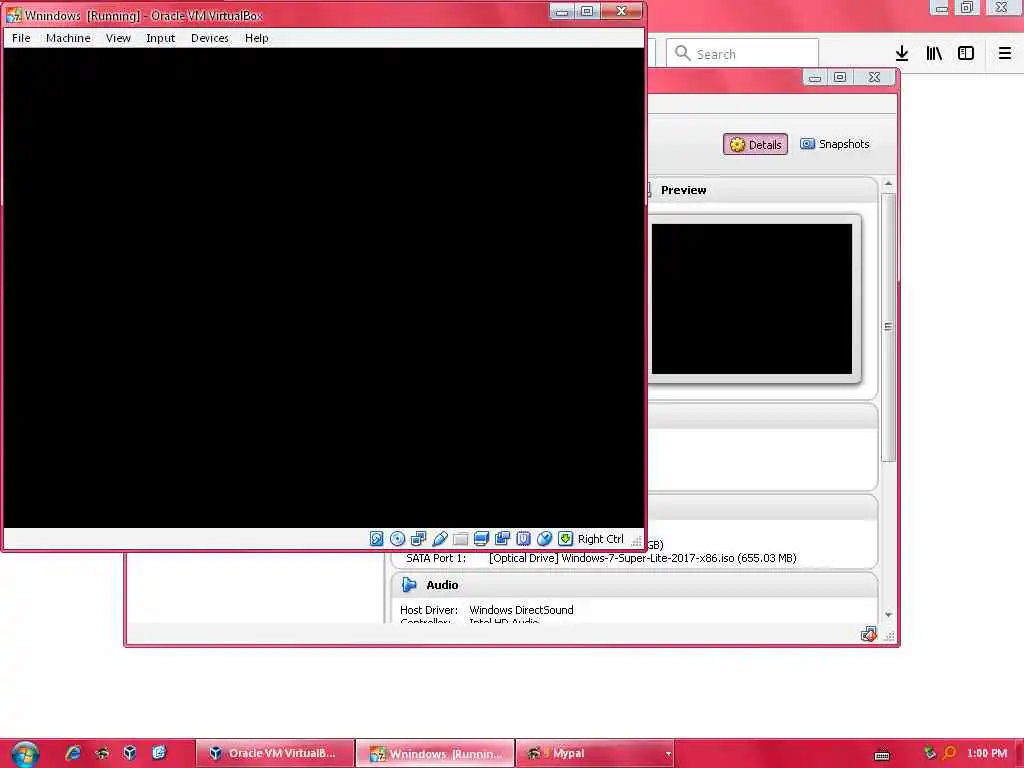Click the orange magnifier tray icon
Screen dimensions: 1024x768
[950, 753]
